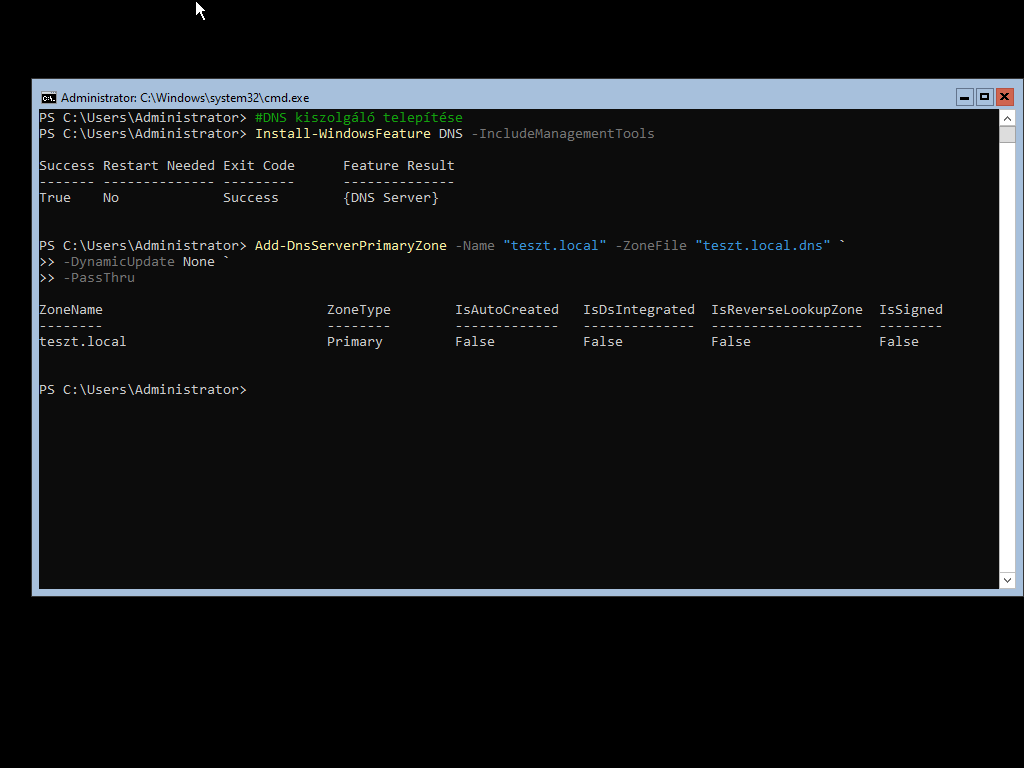The image size is (1024, 768).
Task: Click the Install-WindowsFeature command text
Action: click(342, 134)
